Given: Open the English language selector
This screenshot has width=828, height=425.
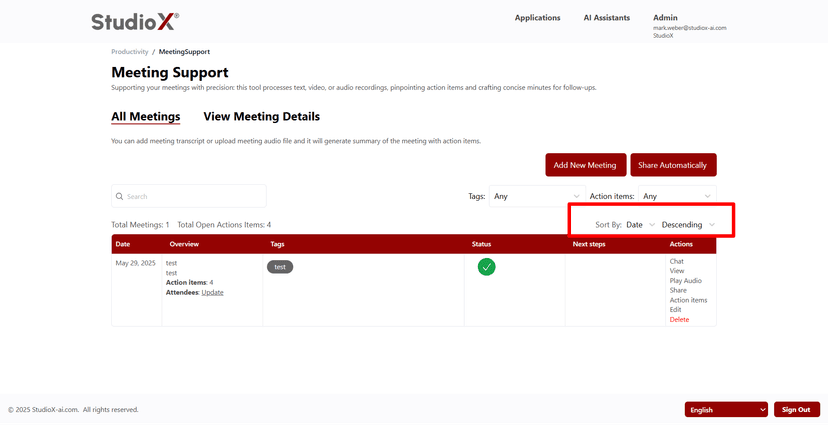Looking at the screenshot, I should [x=726, y=410].
